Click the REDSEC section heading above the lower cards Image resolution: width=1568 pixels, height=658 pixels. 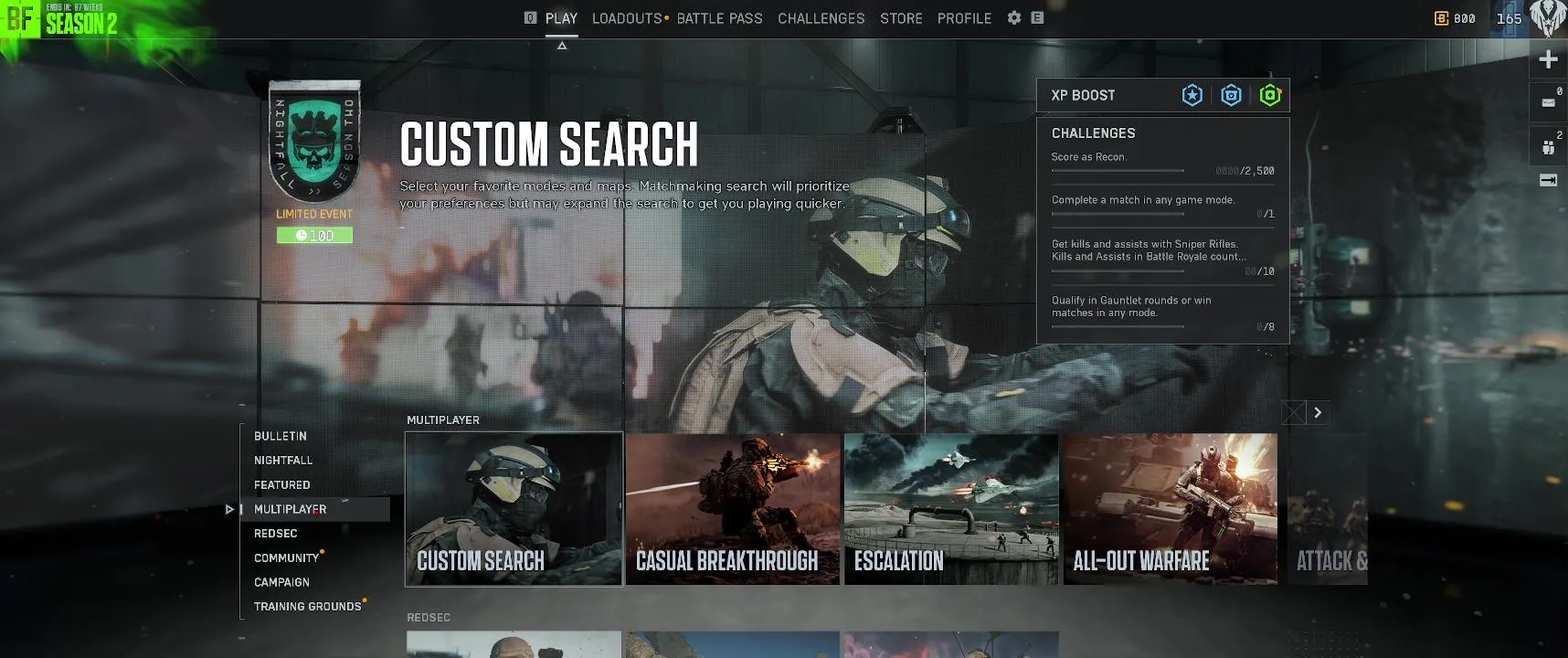(429, 618)
